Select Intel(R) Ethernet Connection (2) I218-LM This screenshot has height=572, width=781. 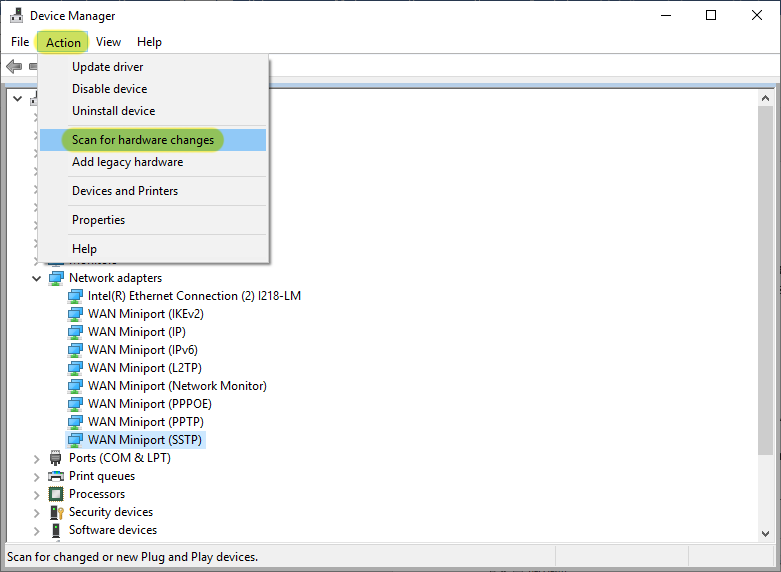(x=194, y=296)
